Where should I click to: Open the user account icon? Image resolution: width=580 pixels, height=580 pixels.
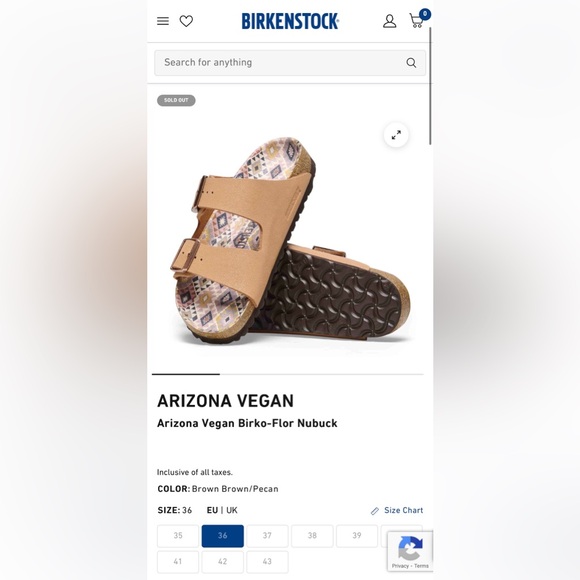389,21
